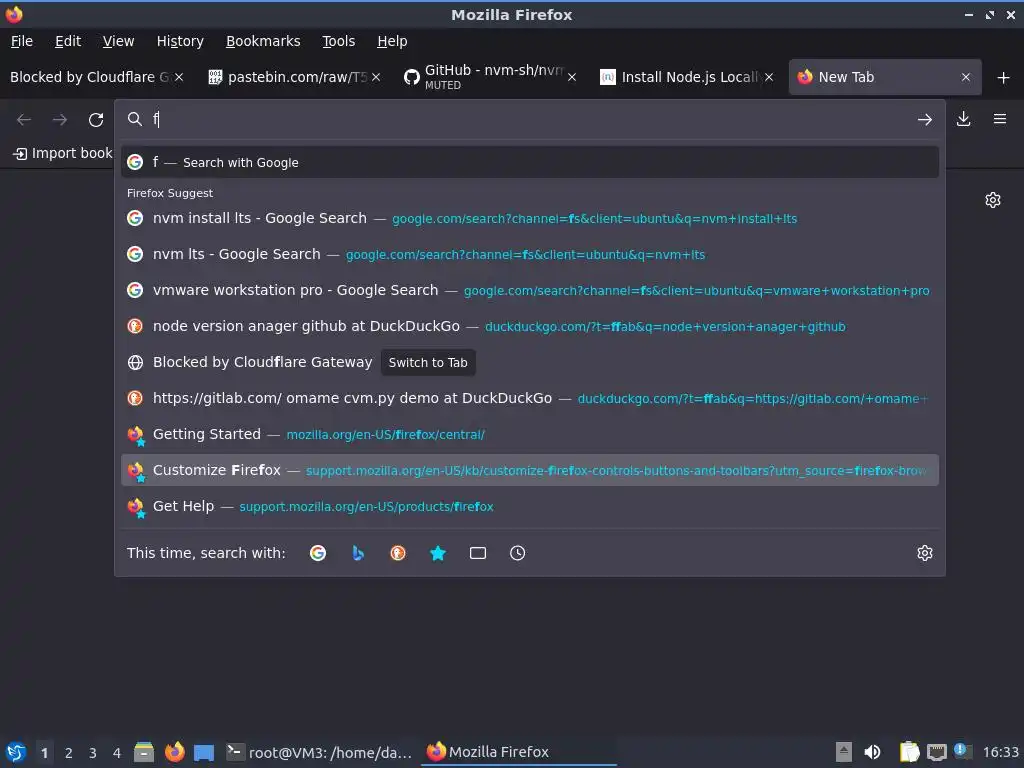Open the volume icon in system tray
Image resolution: width=1024 pixels, height=768 pixels.
pos(872,752)
